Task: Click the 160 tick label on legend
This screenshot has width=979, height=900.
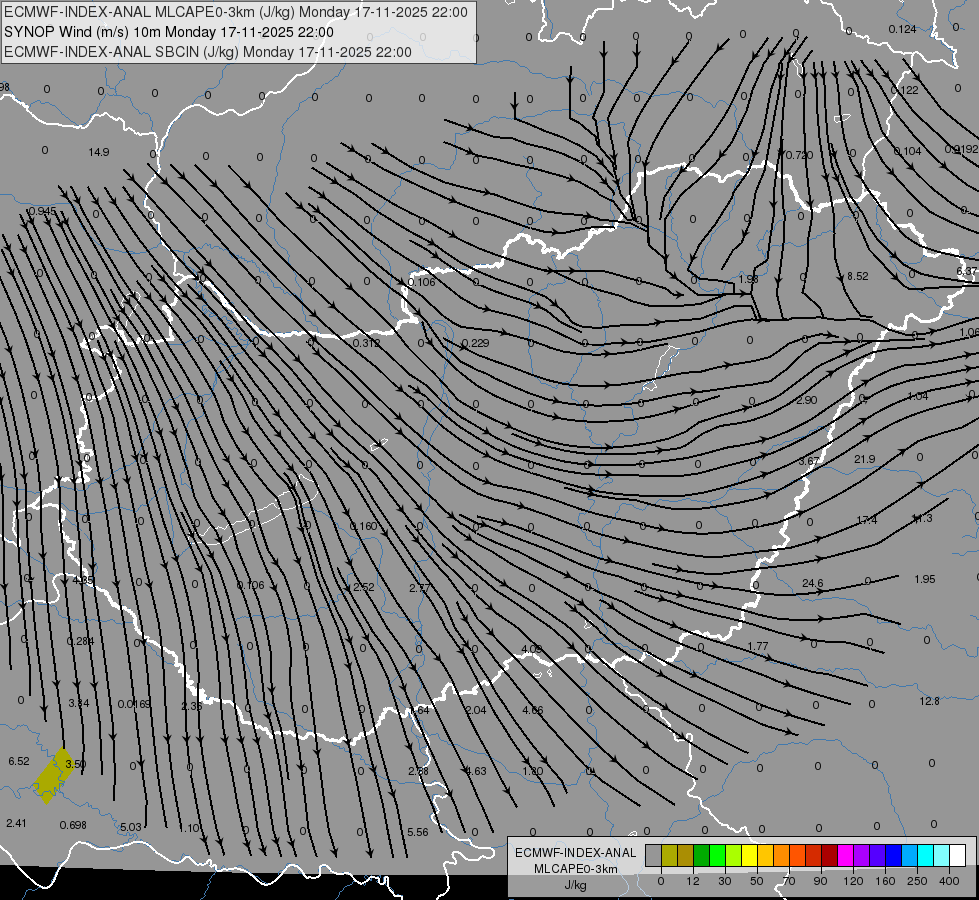Action: [x=885, y=881]
